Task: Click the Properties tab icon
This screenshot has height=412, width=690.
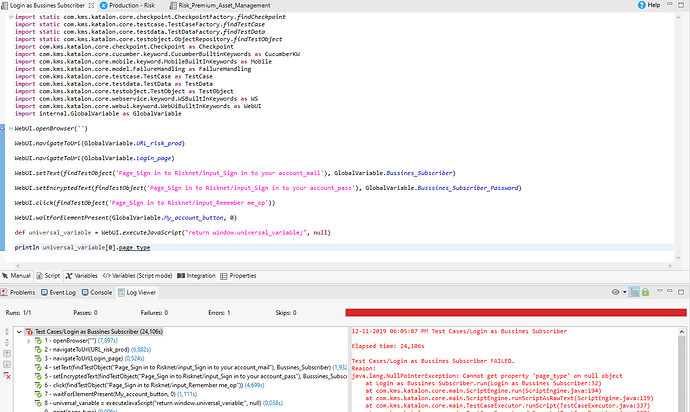Action: [x=224, y=276]
